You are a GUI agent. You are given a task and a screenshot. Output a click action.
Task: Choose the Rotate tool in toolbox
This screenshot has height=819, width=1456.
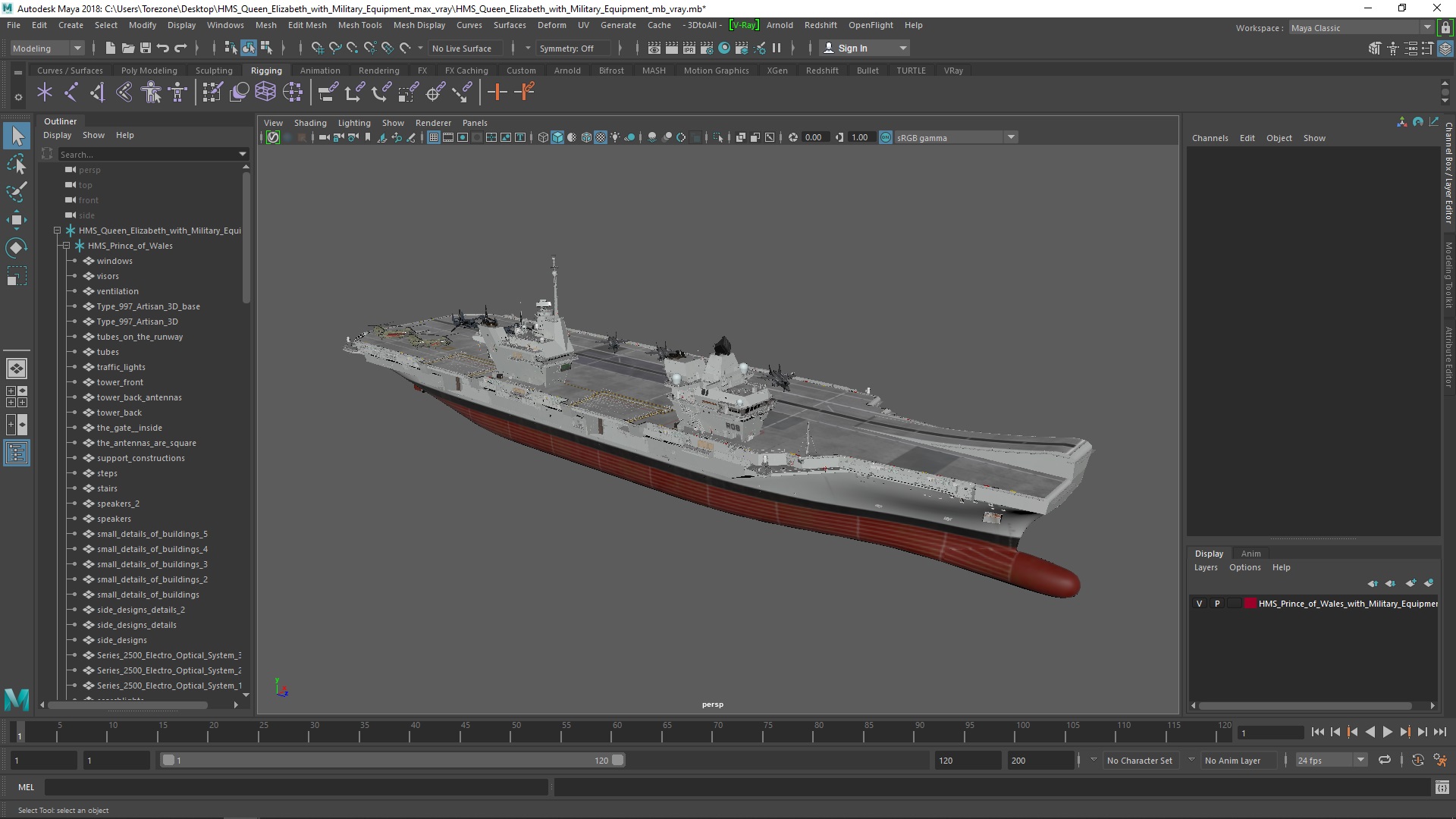point(17,248)
